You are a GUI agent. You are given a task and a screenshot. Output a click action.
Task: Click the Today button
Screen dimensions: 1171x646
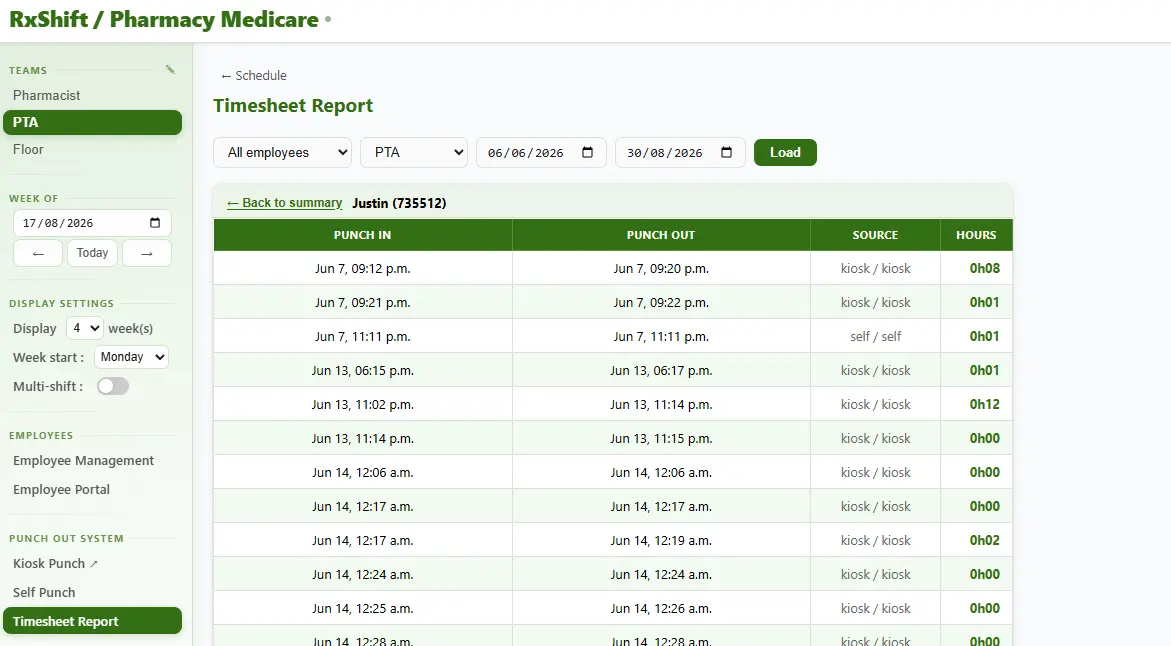pyautogui.click(x=93, y=253)
